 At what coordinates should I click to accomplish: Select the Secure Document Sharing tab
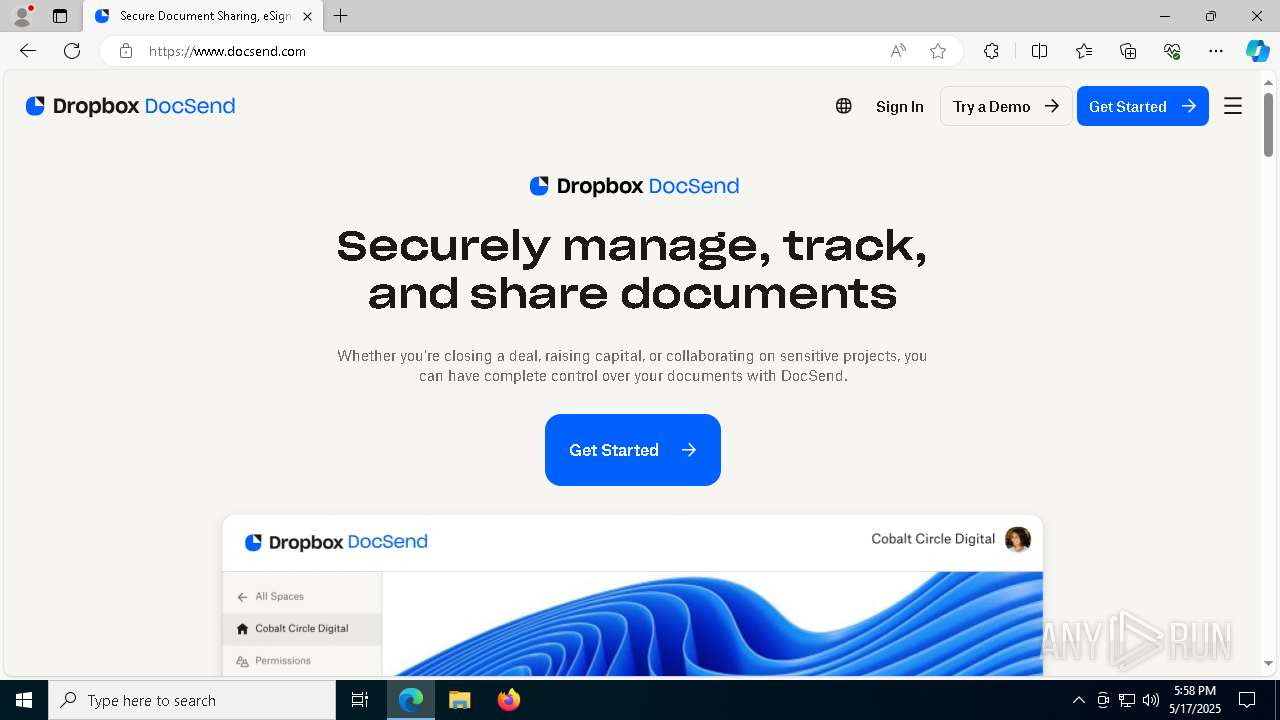203,16
